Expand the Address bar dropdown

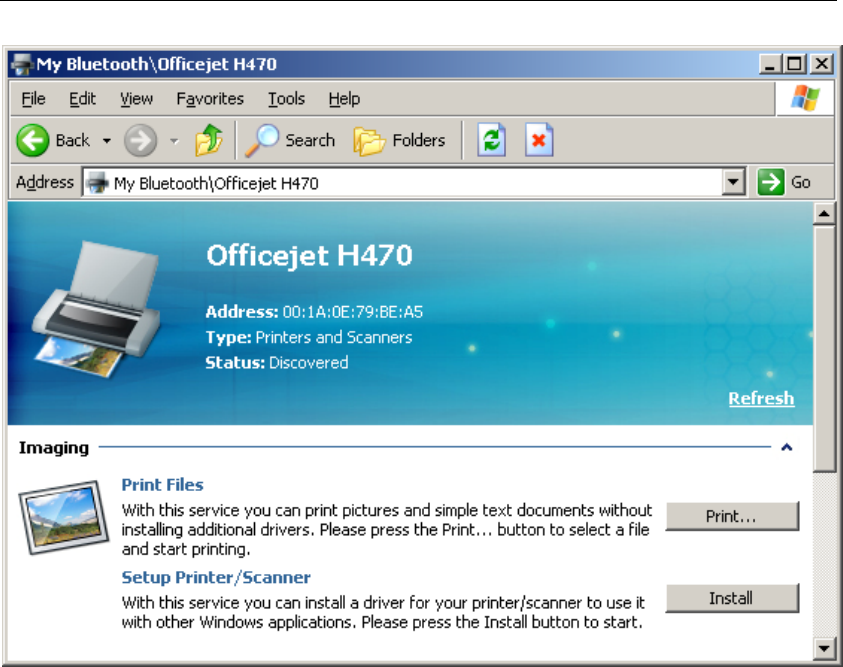point(733,182)
